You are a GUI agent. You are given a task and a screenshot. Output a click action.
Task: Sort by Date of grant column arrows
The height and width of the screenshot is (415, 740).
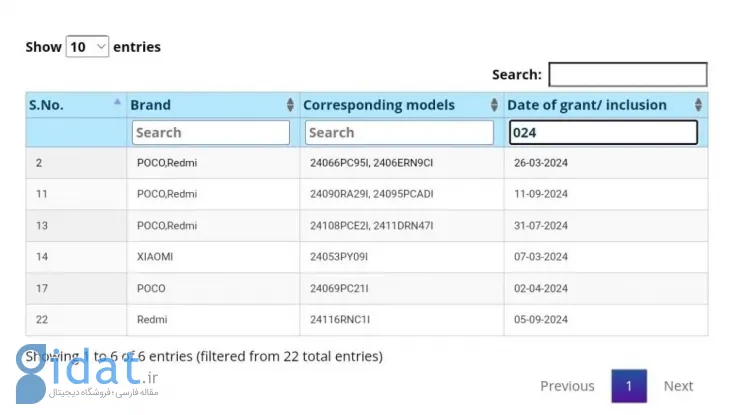698,105
